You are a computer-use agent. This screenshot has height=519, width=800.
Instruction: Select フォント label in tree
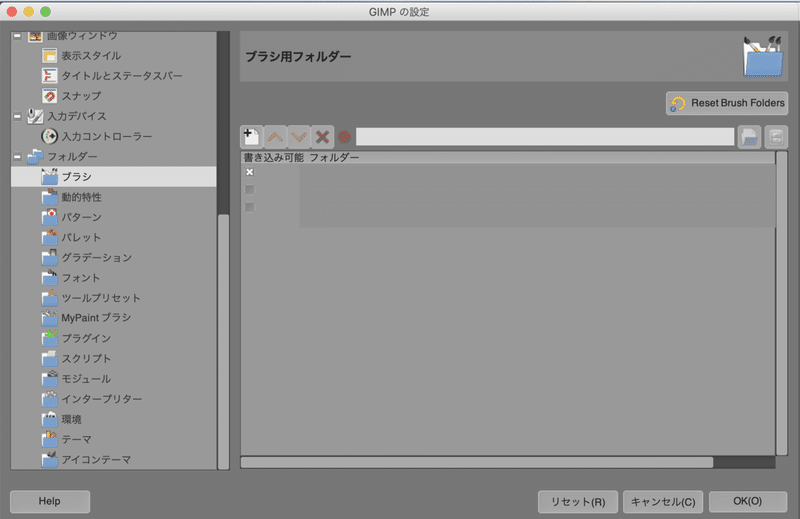[x=81, y=278]
